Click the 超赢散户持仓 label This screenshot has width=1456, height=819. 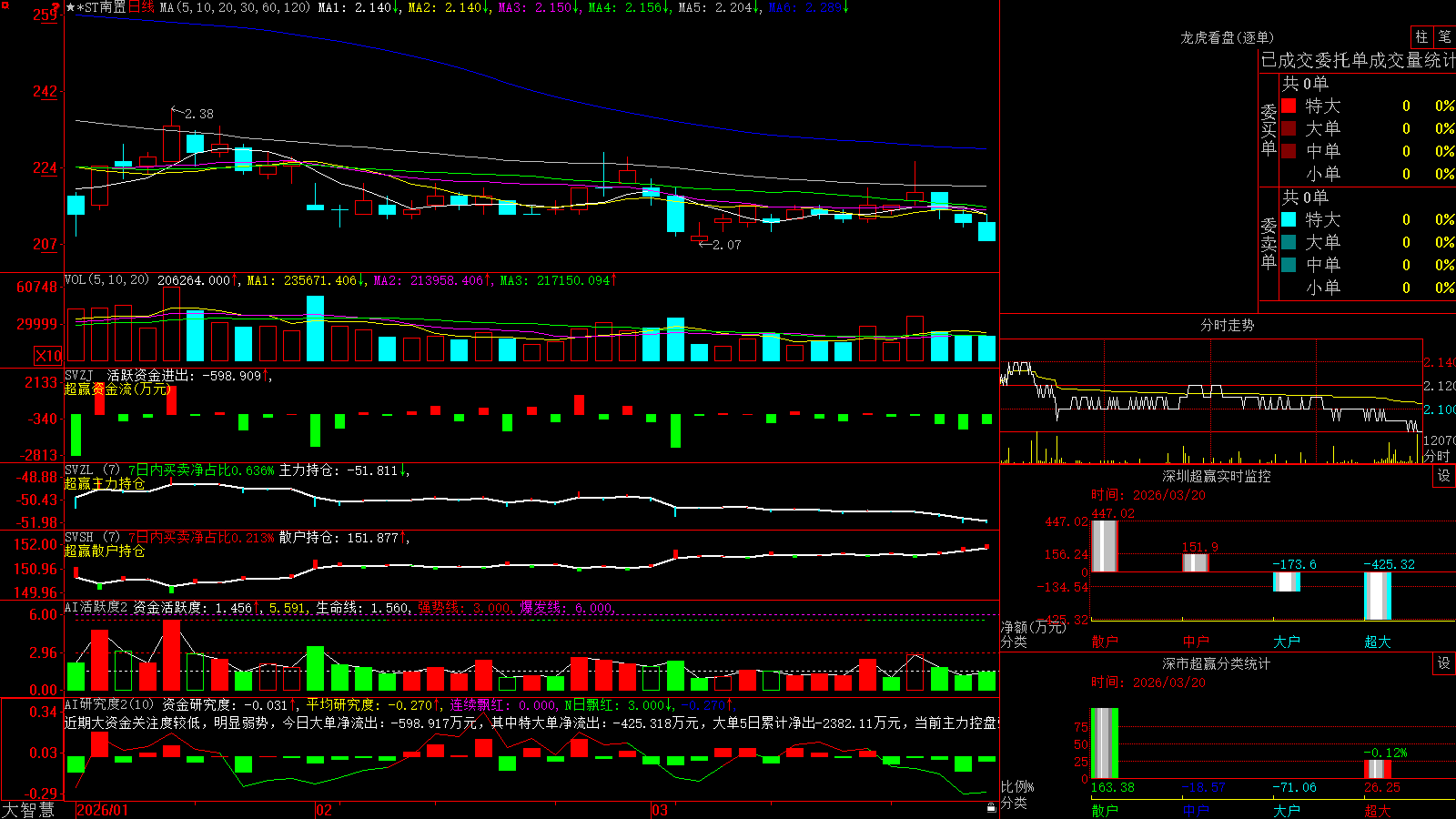point(105,551)
